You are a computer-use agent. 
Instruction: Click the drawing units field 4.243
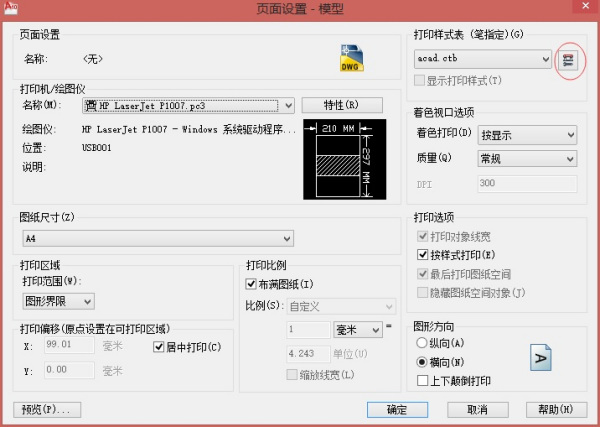pos(308,354)
